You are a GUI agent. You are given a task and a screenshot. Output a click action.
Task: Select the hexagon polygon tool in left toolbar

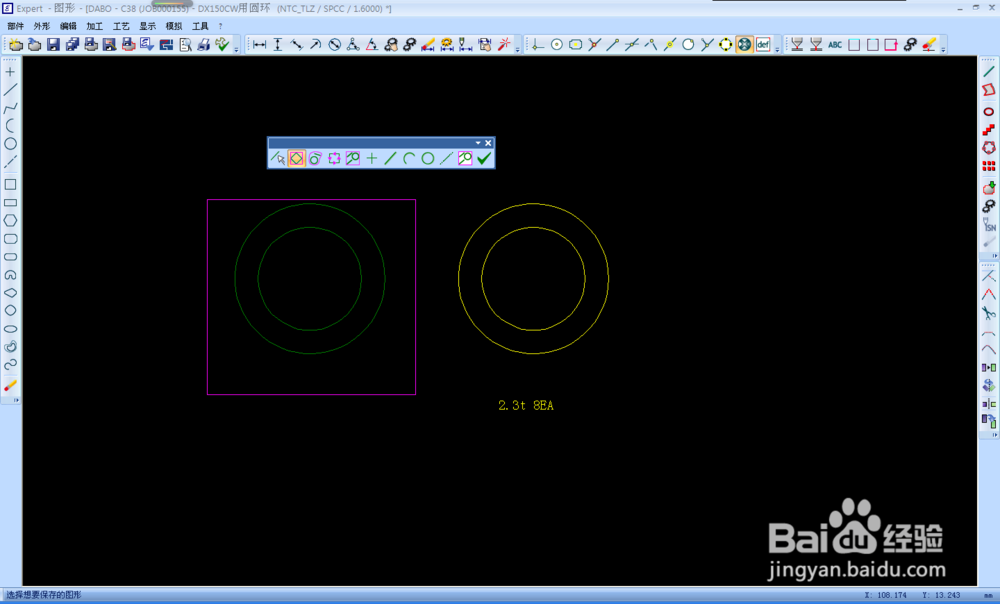[x=10, y=221]
